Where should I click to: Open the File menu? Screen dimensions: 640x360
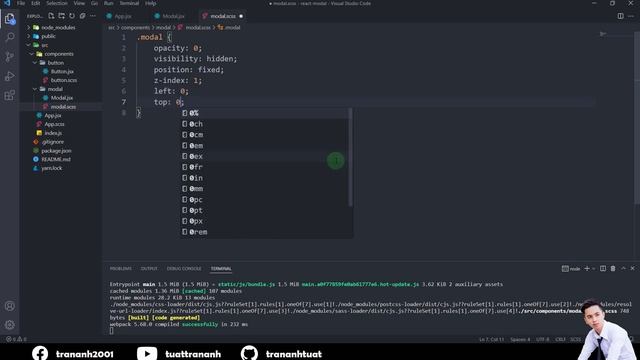[x=21, y=3]
